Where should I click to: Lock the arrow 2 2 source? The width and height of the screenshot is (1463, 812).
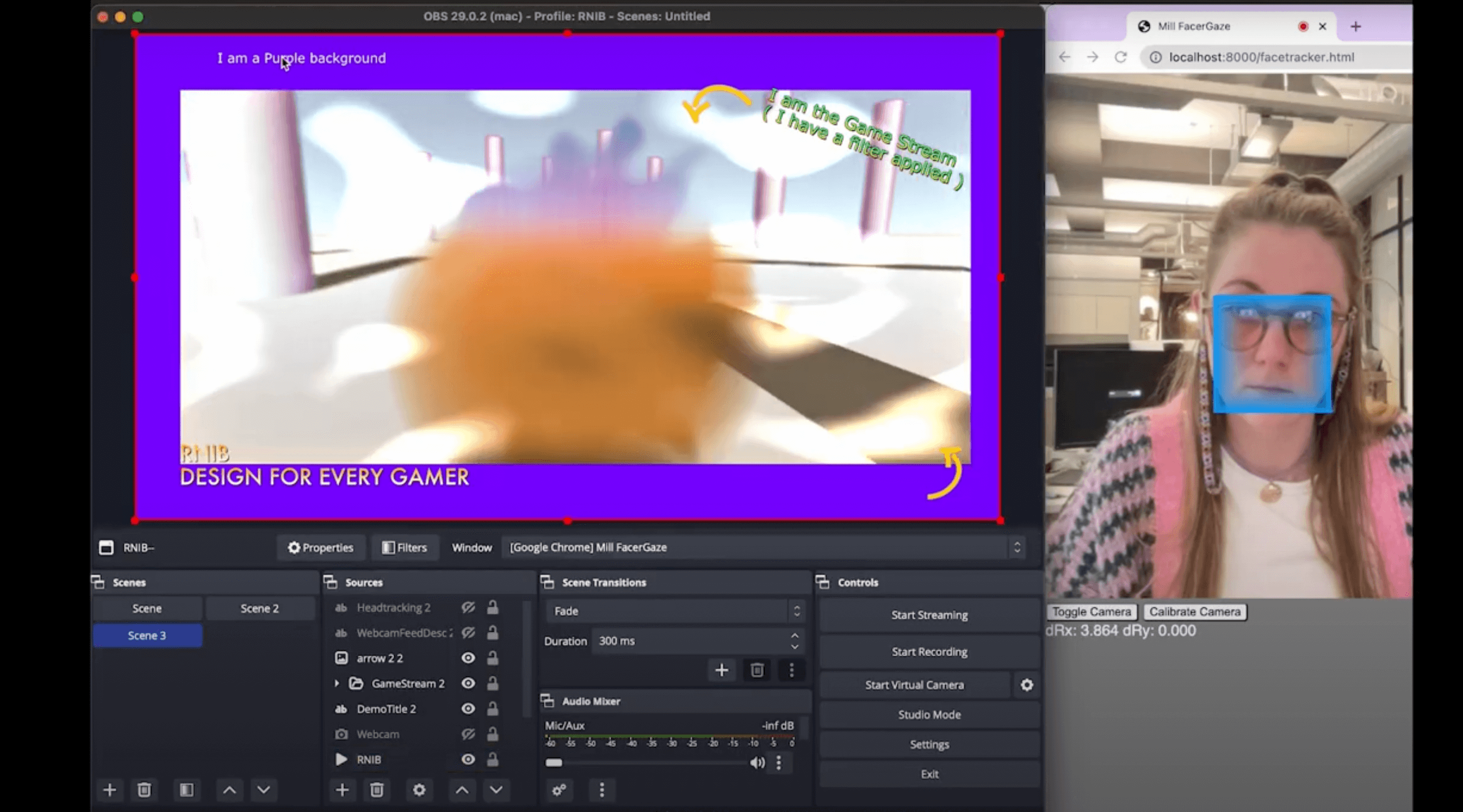pos(492,658)
